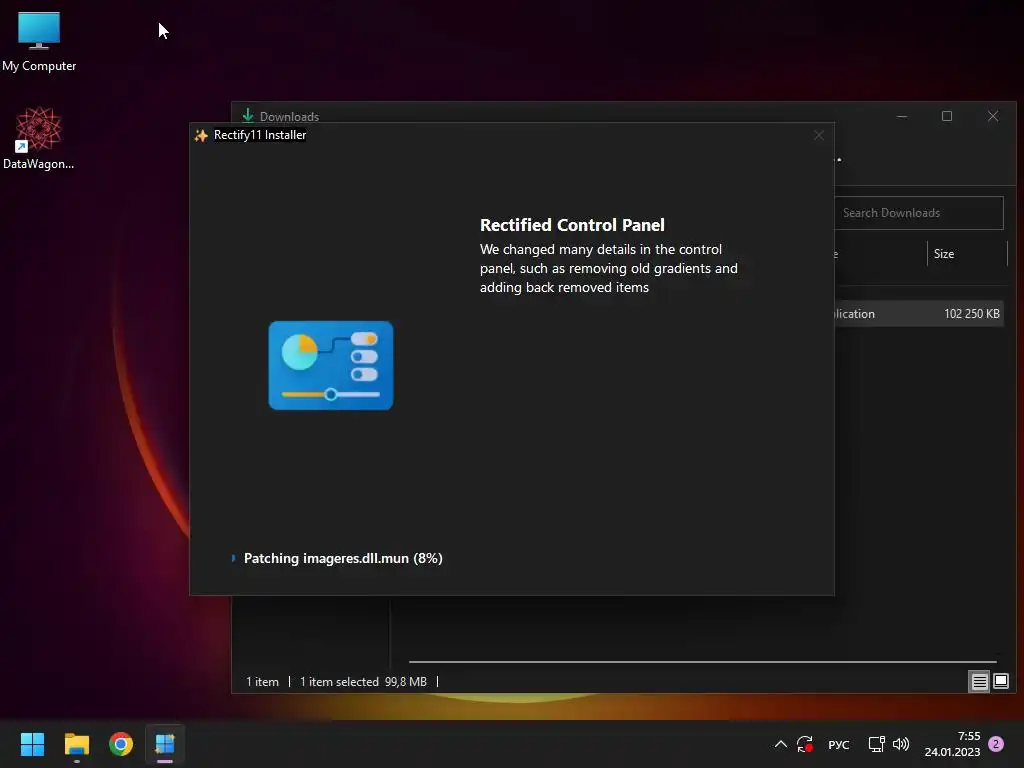Viewport: 1024px width, 768px height.
Task: Minimize the Downloads window
Action: tap(902, 116)
